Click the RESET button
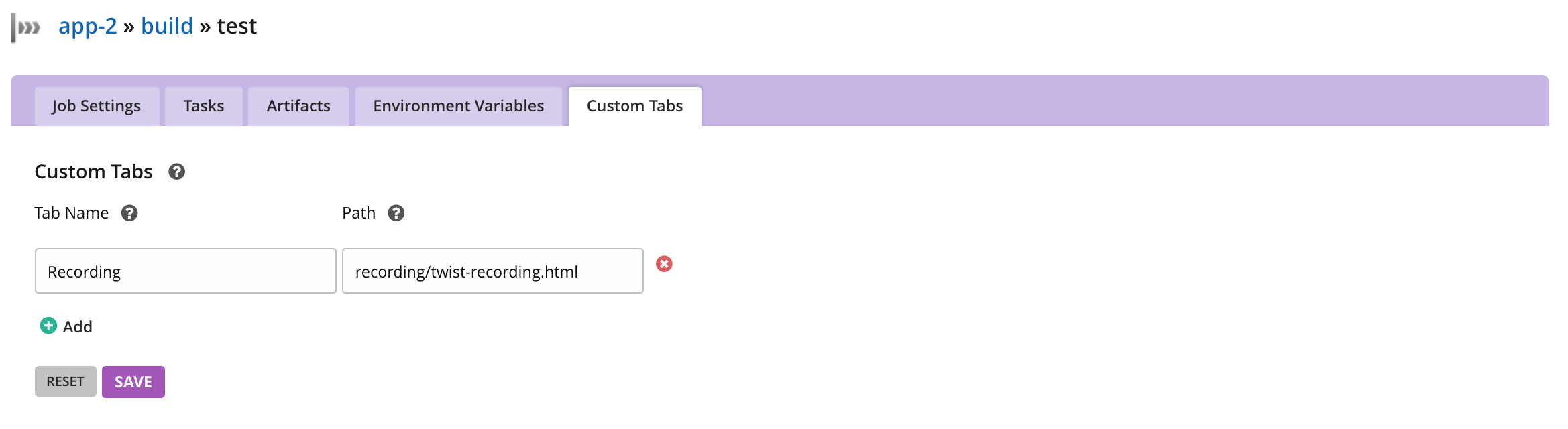1568x429 pixels. [x=66, y=381]
